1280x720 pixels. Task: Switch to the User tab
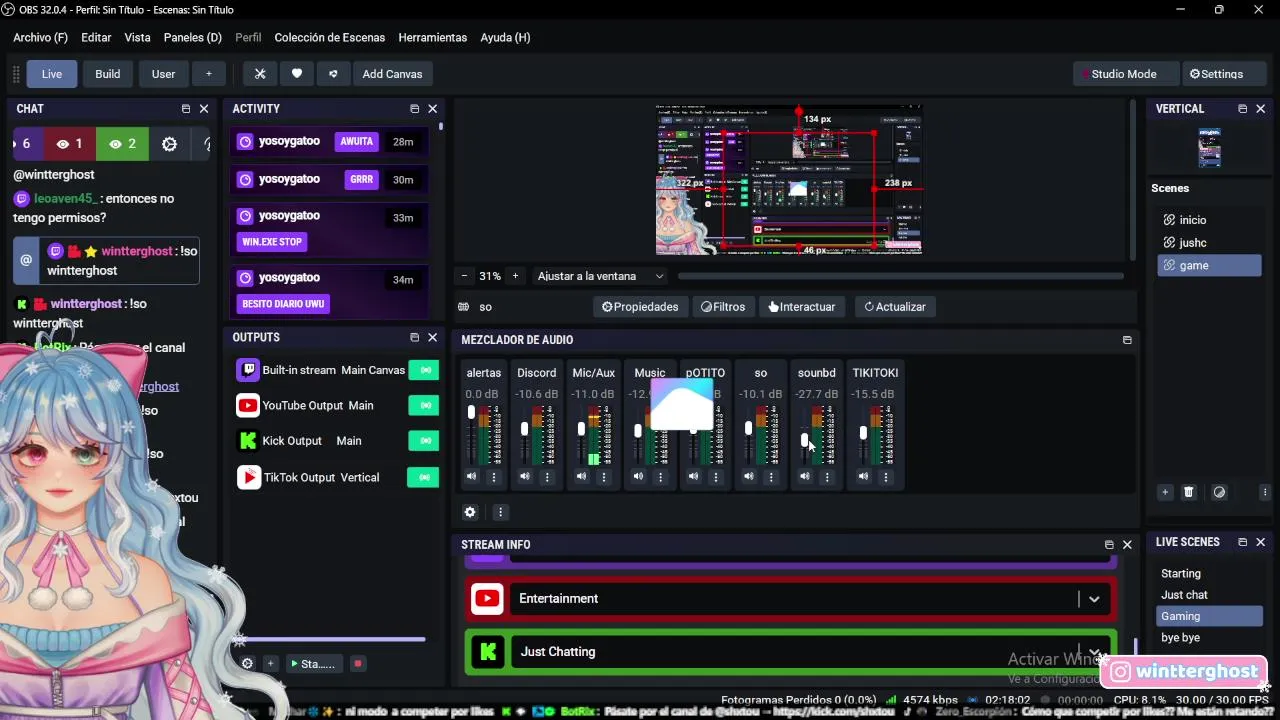(163, 74)
